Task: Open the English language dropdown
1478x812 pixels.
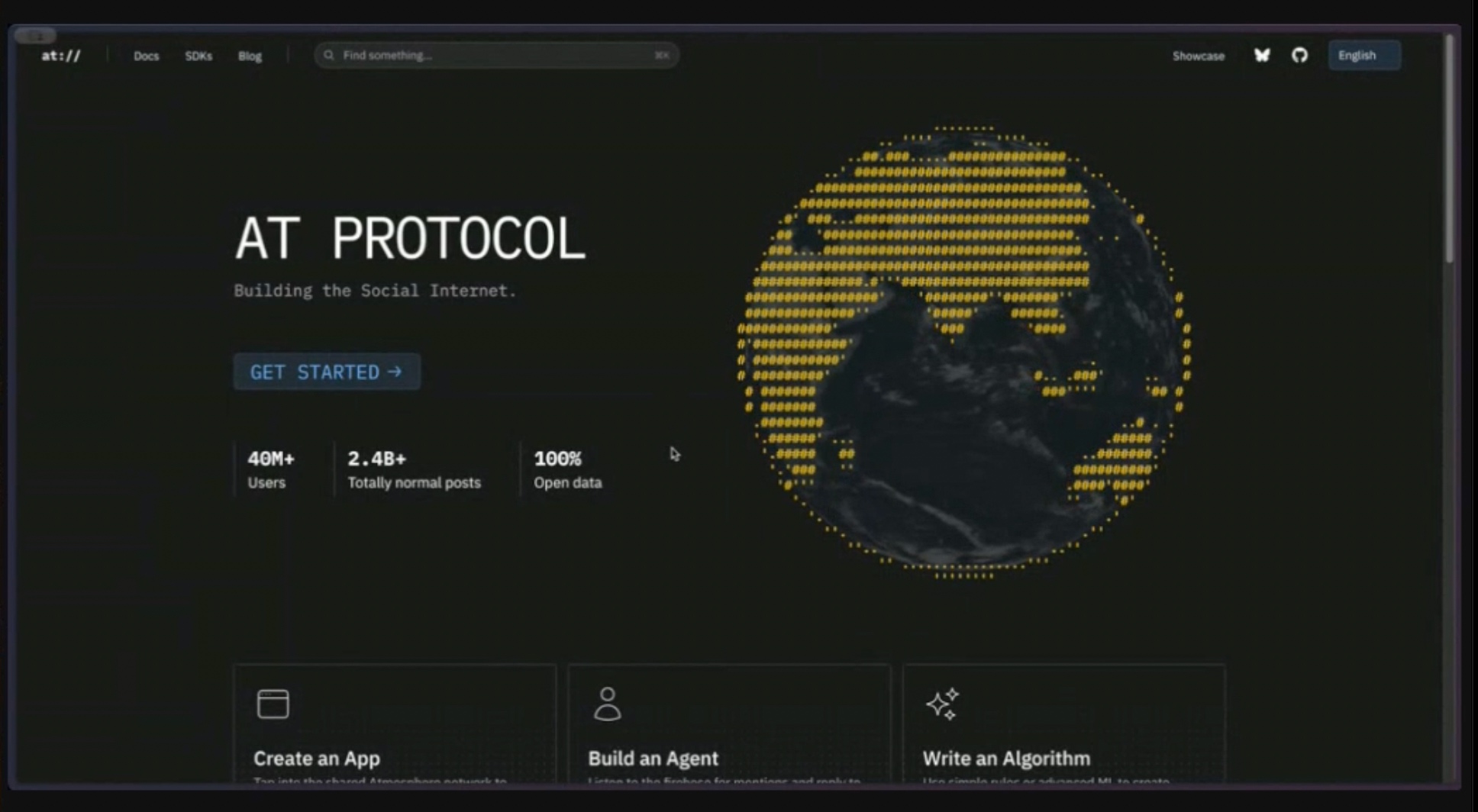Action: pyautogui.click(x=1363, y=56)
